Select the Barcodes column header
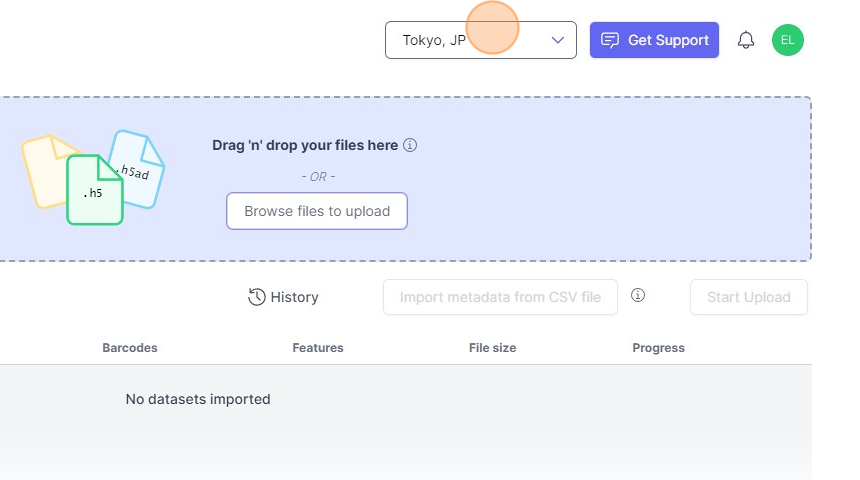This screenshot has height=480, width=860. click(130, 348)
